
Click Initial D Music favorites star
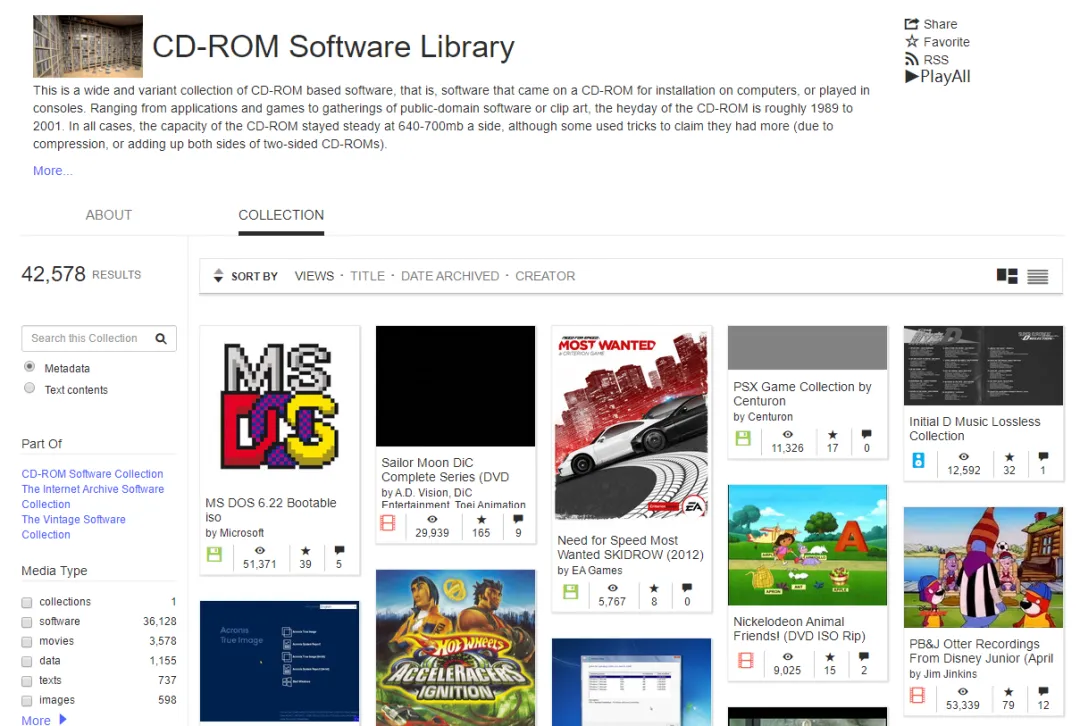pyautogui.click(x=1009, y=457)
